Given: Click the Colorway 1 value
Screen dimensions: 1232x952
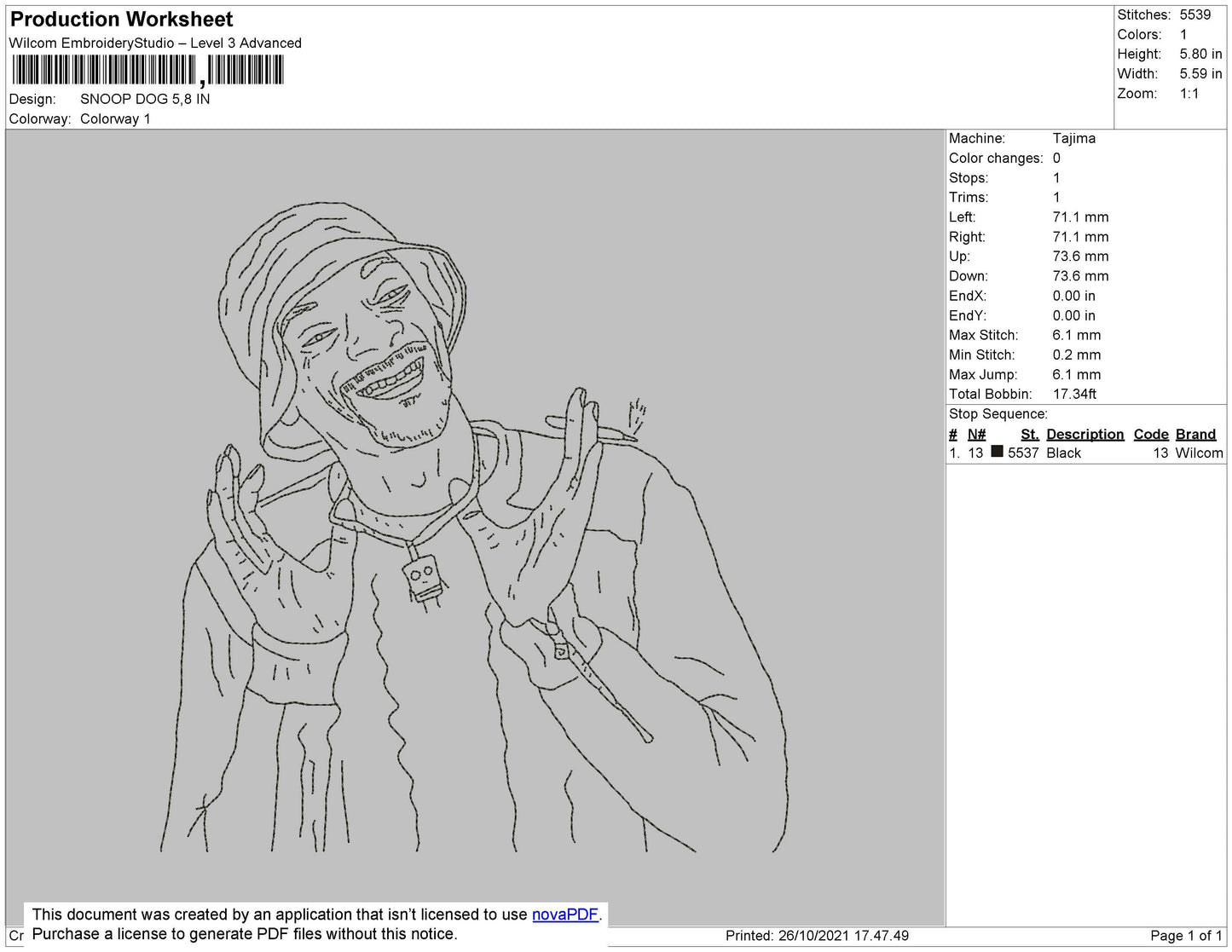Looking at the screenshot, I should click(x=115, y=118).
